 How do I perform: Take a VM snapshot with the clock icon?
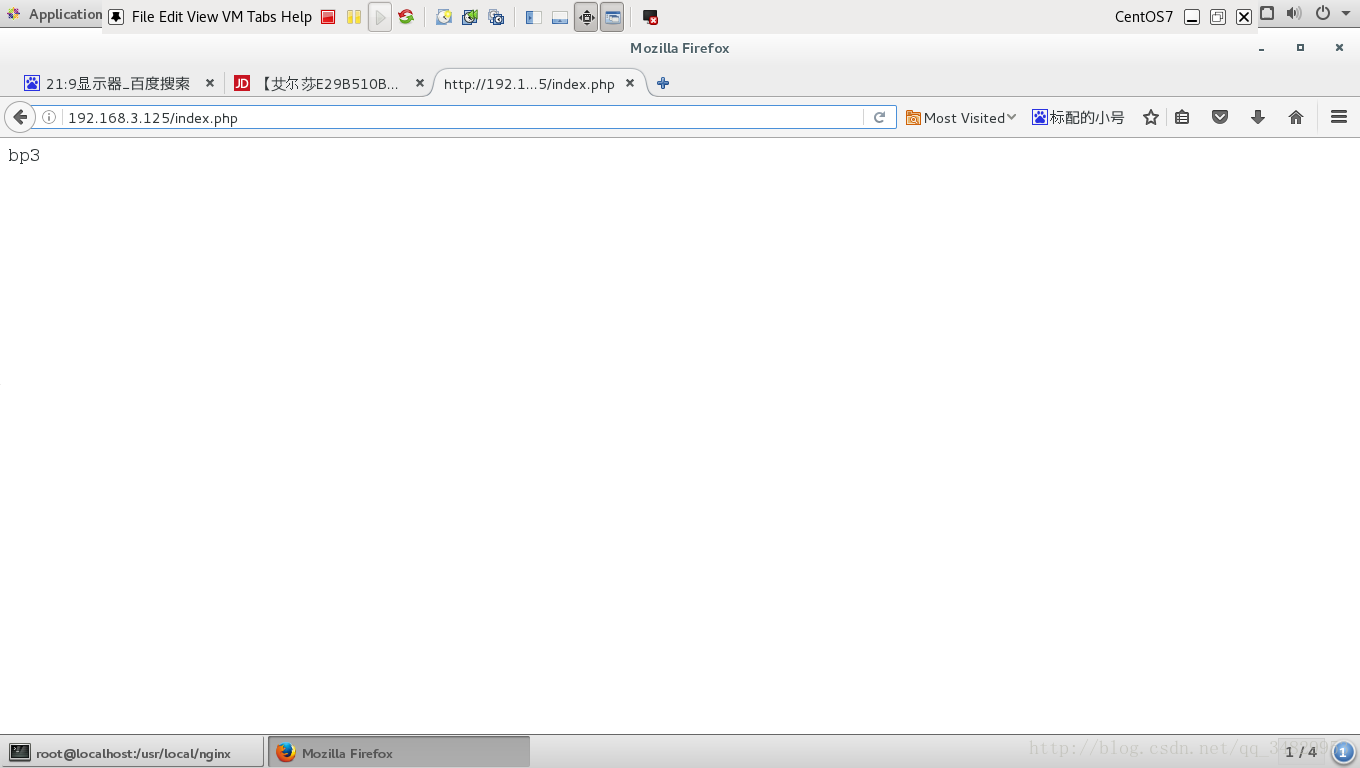coord(444,17)
